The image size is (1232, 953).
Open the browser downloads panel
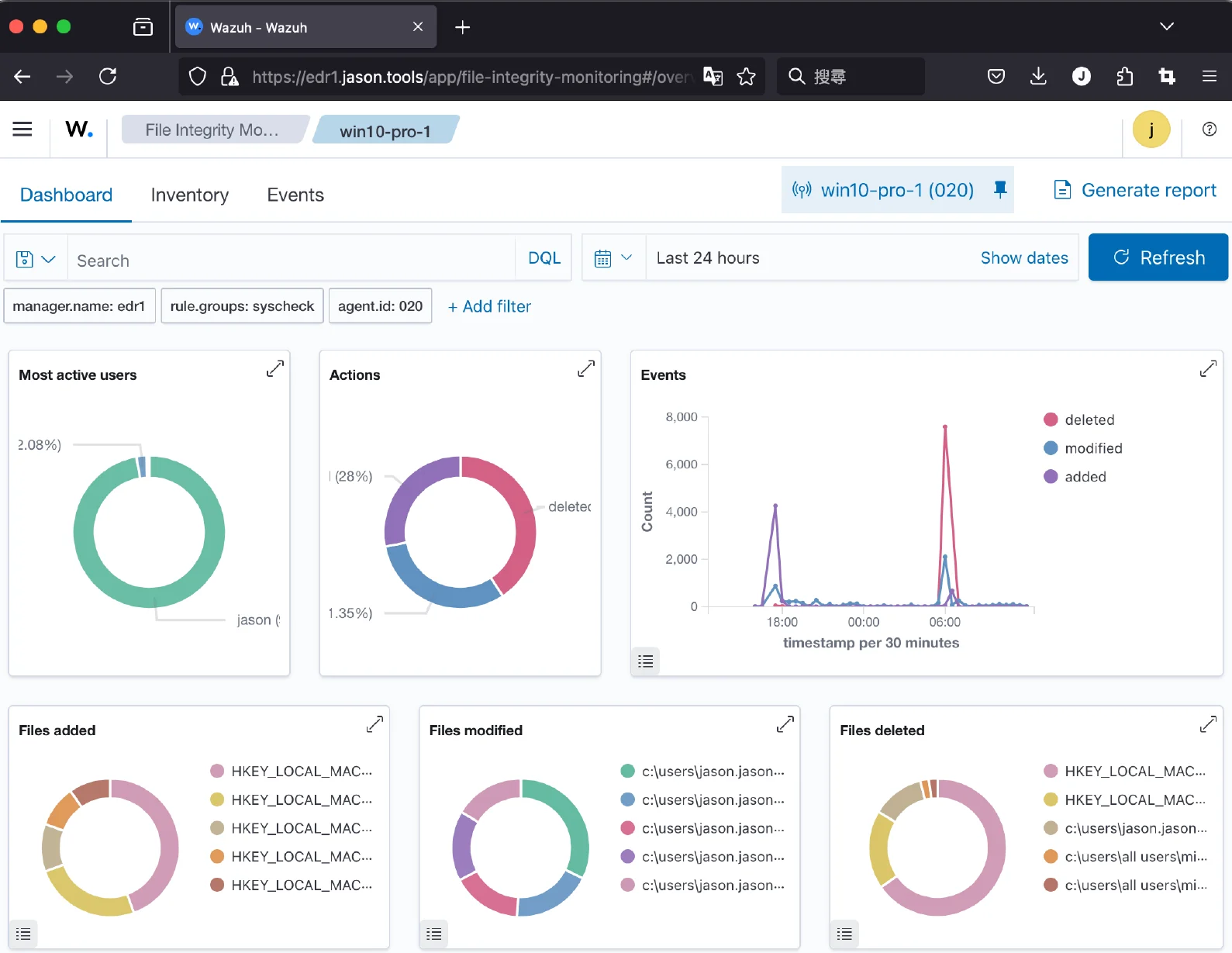point(1038,76)
